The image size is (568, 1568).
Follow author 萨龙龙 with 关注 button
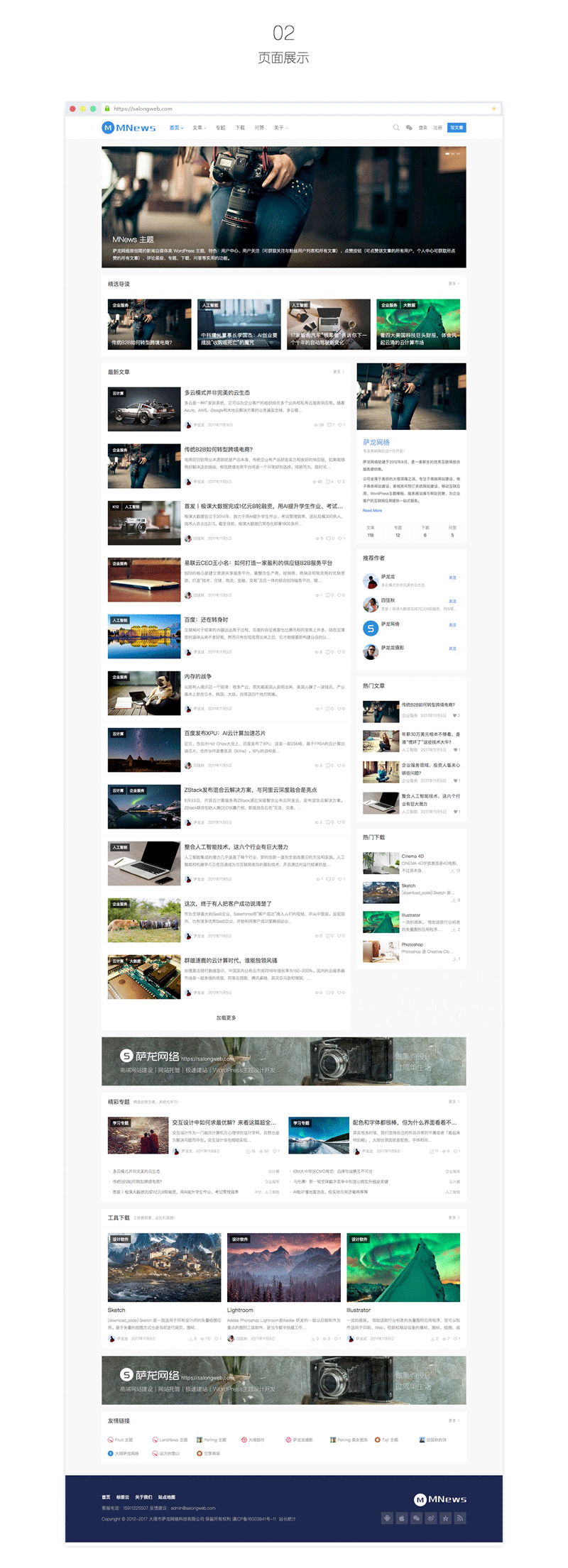pos(452,578)
